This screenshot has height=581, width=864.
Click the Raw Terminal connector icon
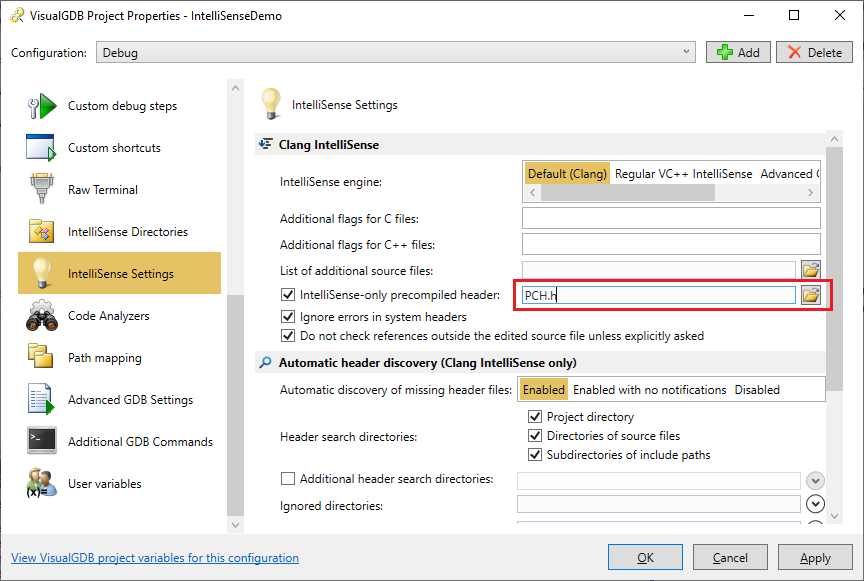[41, 189]
